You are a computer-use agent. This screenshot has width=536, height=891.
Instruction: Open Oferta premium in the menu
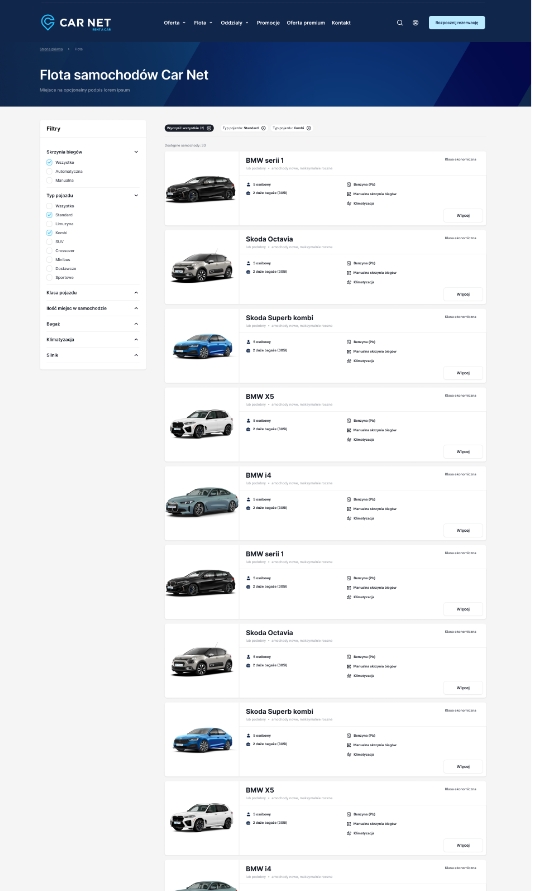(x=306, y=23)
